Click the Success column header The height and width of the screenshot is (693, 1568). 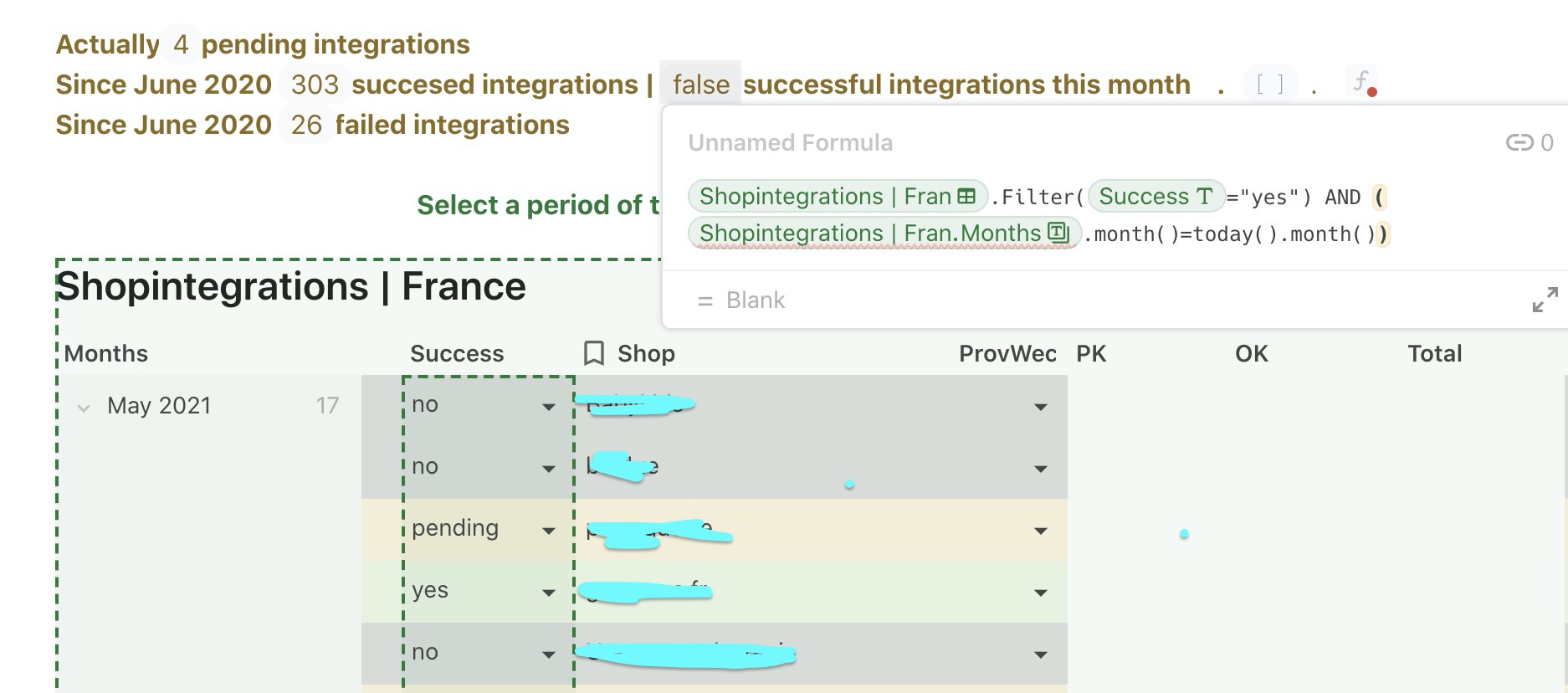[457, 354]
